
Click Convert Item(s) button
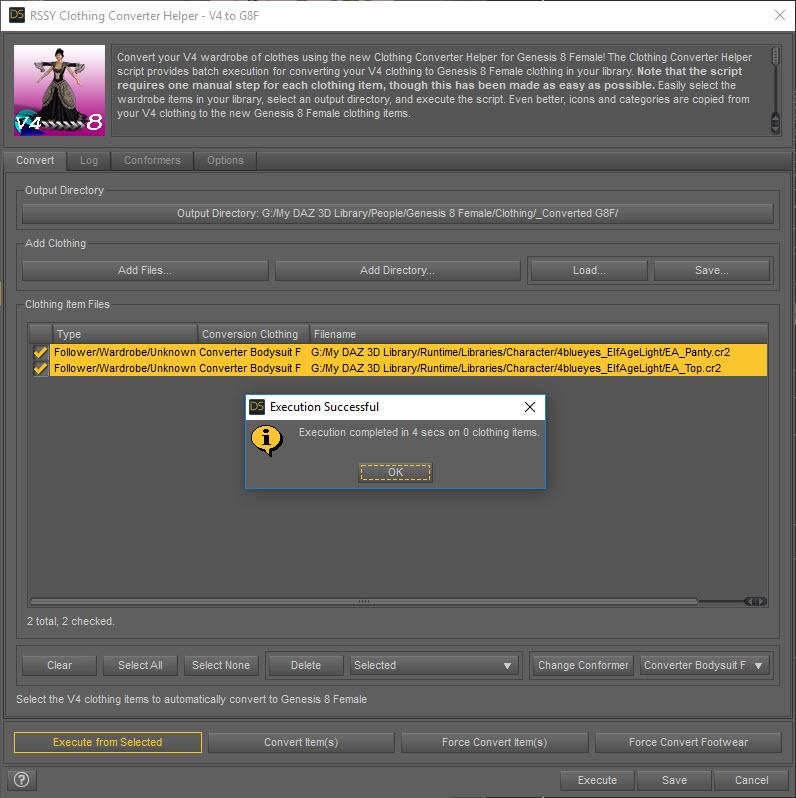tap(301, 742)
